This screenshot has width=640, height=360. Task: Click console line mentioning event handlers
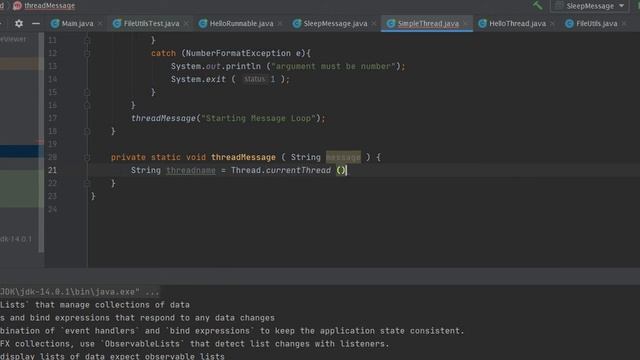coord(232,331)
